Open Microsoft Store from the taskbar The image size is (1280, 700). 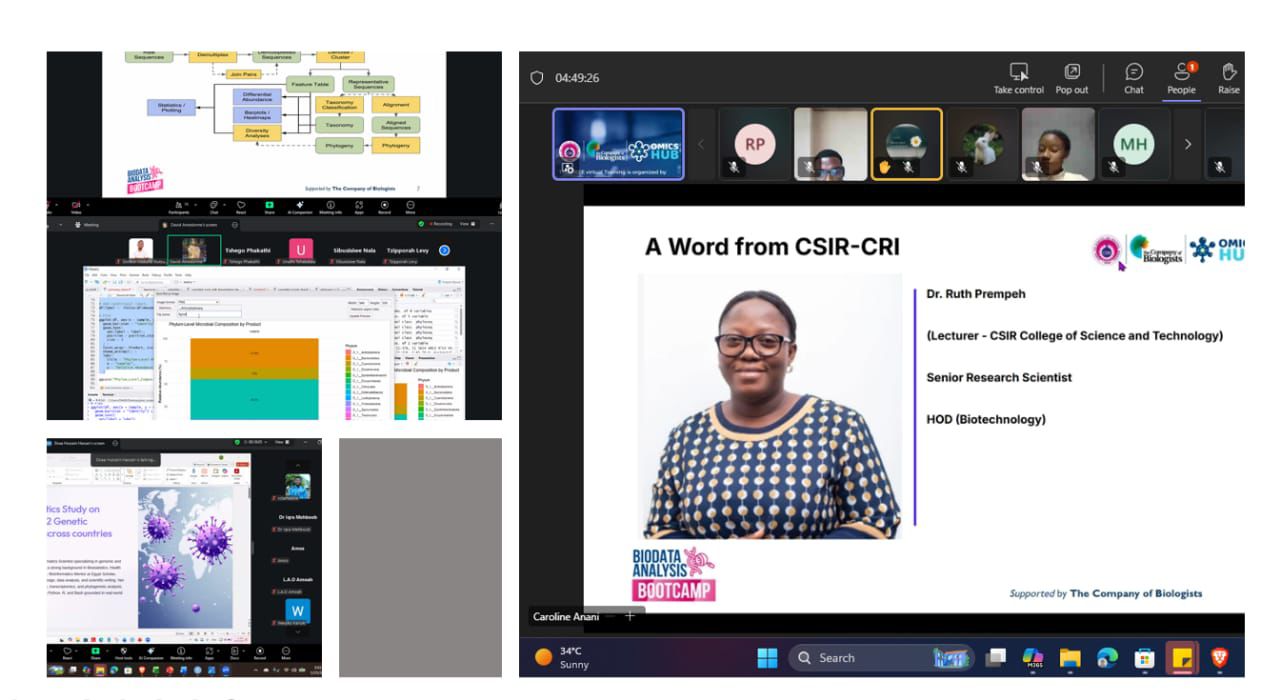point(1144,657)
